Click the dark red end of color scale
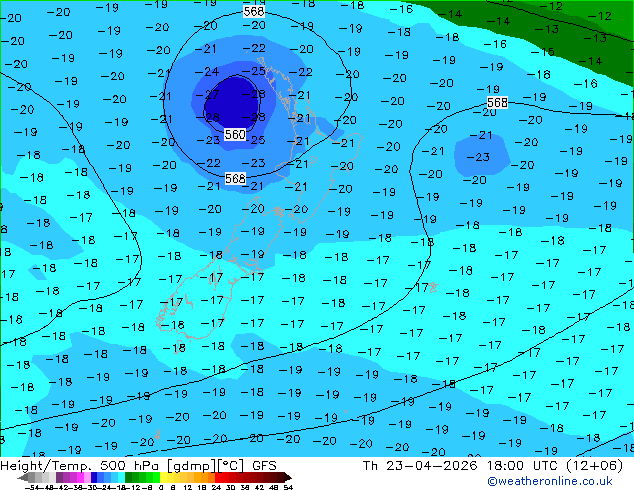Image resolution: width=634 pixels, height=490 pixels. point(284,478)
